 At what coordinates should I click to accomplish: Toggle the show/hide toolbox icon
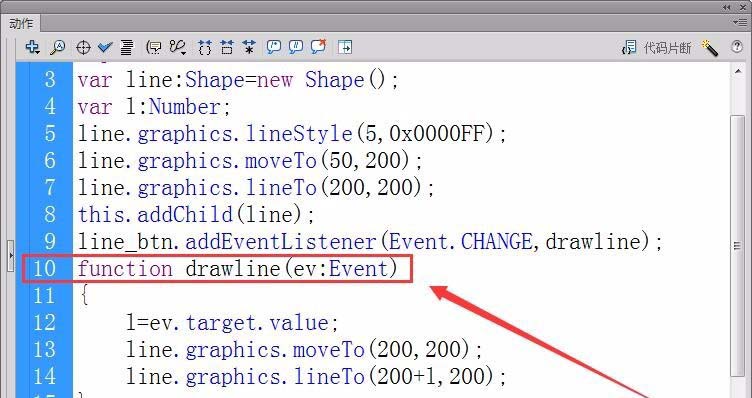[x=345, y=47]
